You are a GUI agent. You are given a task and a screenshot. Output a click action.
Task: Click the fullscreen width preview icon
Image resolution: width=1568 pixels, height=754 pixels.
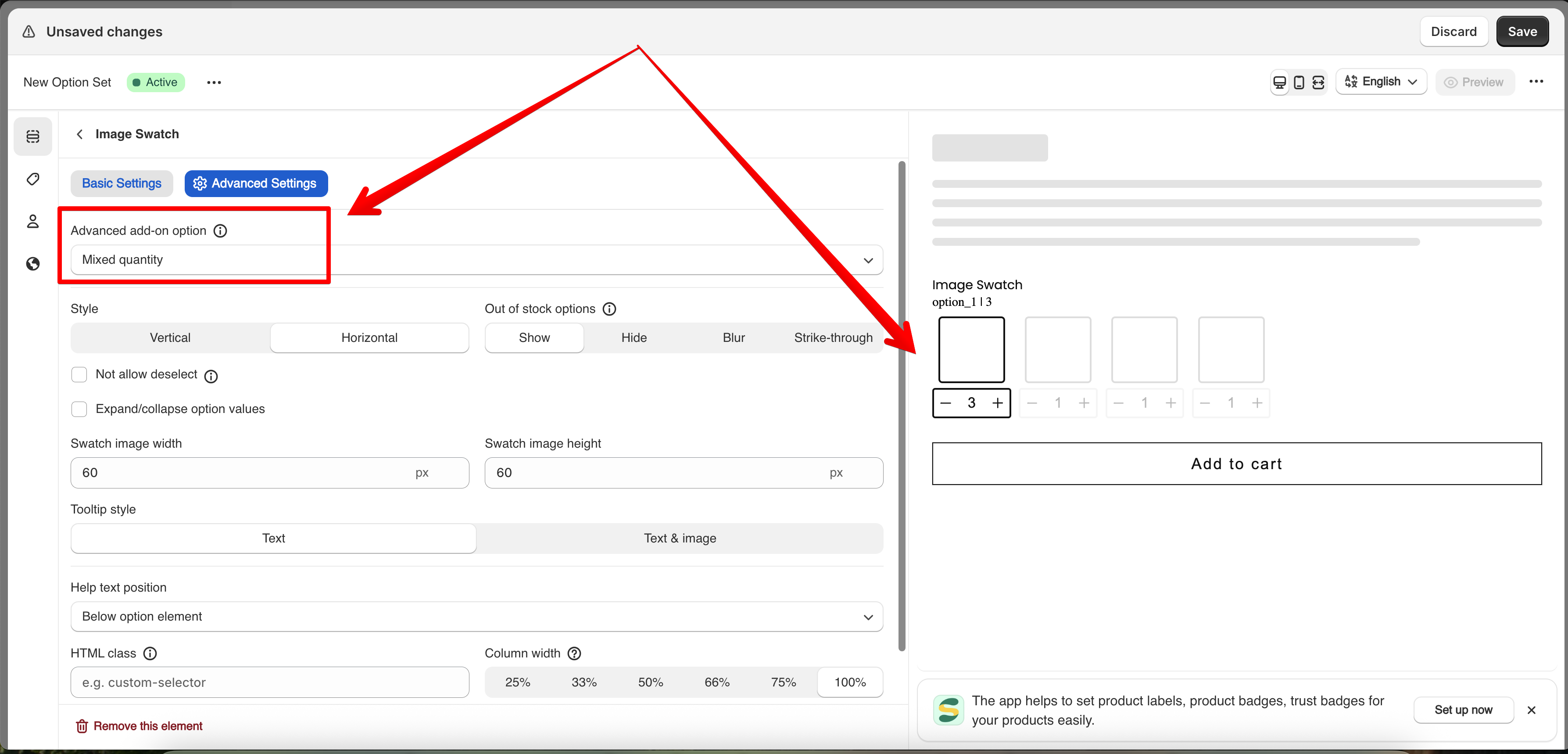click(x=1318, y=82)
